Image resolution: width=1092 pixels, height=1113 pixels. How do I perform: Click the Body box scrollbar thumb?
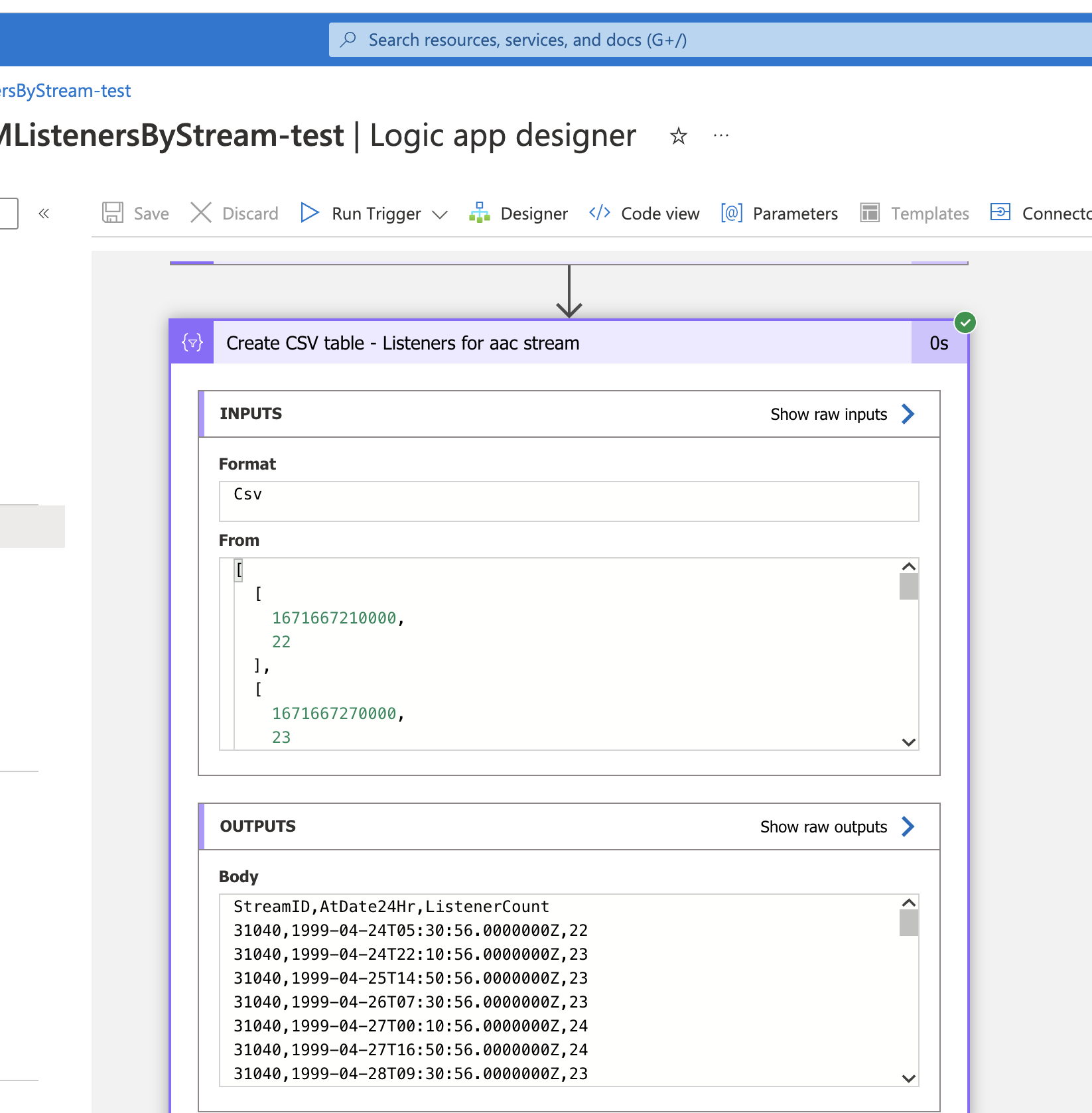pyautogui.click(x=909, y=923)
